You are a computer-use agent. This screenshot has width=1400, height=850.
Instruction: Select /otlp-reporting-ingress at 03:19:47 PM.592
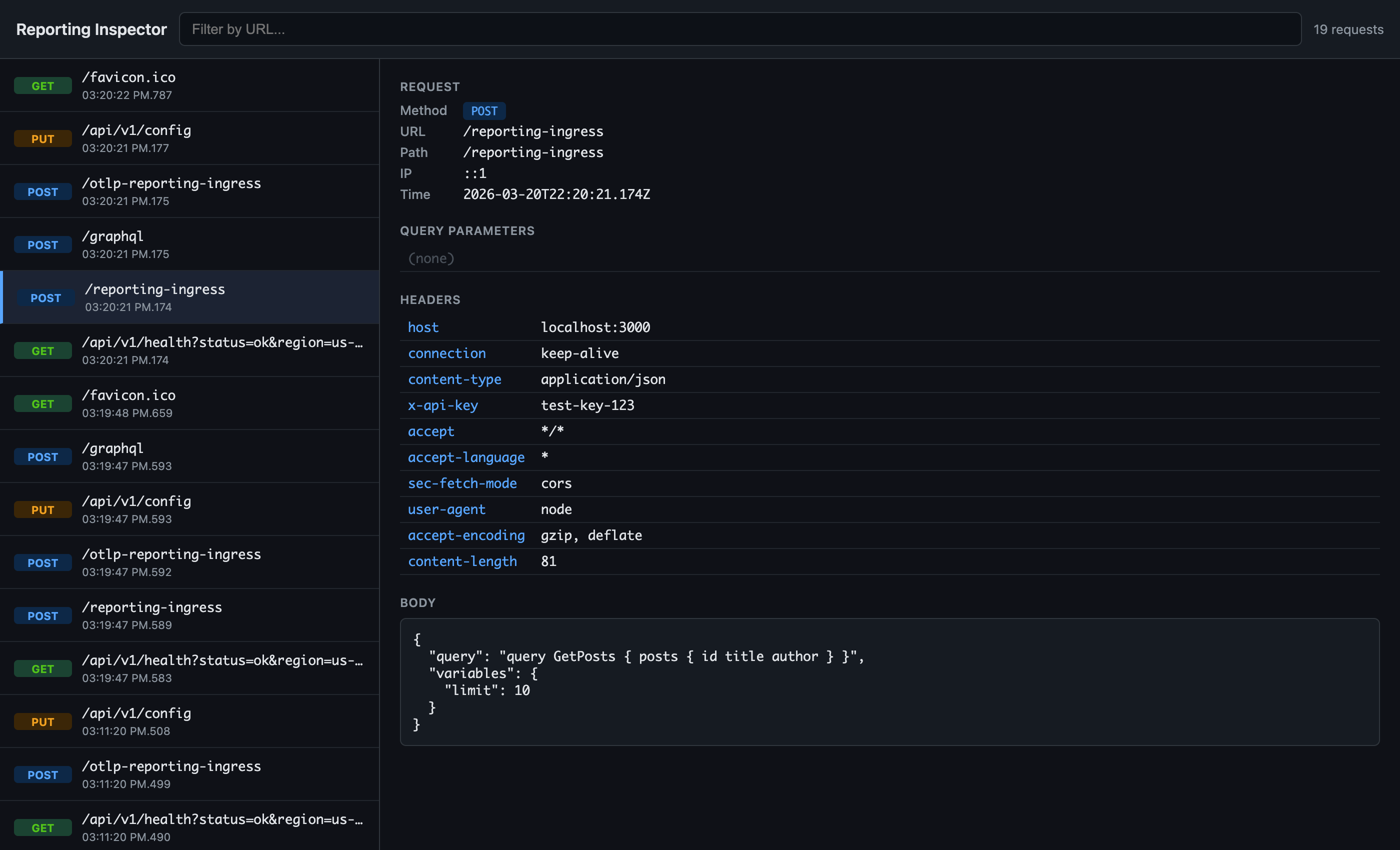click(189, 562)
